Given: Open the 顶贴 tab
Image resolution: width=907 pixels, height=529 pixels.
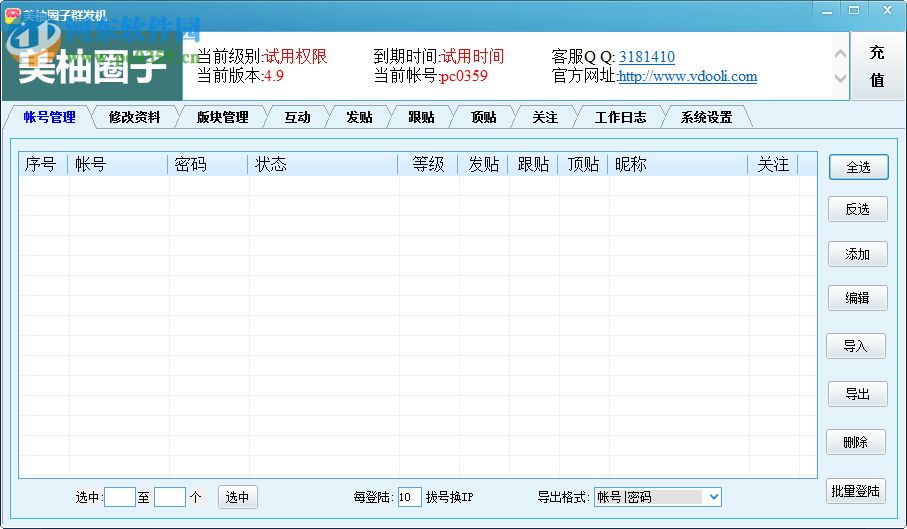Looking at the screenshot, I should pos(484,117).
